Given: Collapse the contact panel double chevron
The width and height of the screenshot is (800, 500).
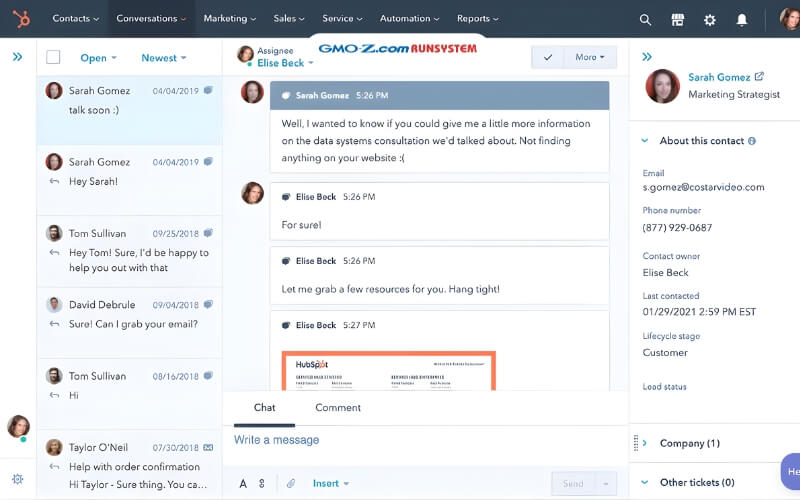Looking at the screenshot, I should tap(647, 57).
